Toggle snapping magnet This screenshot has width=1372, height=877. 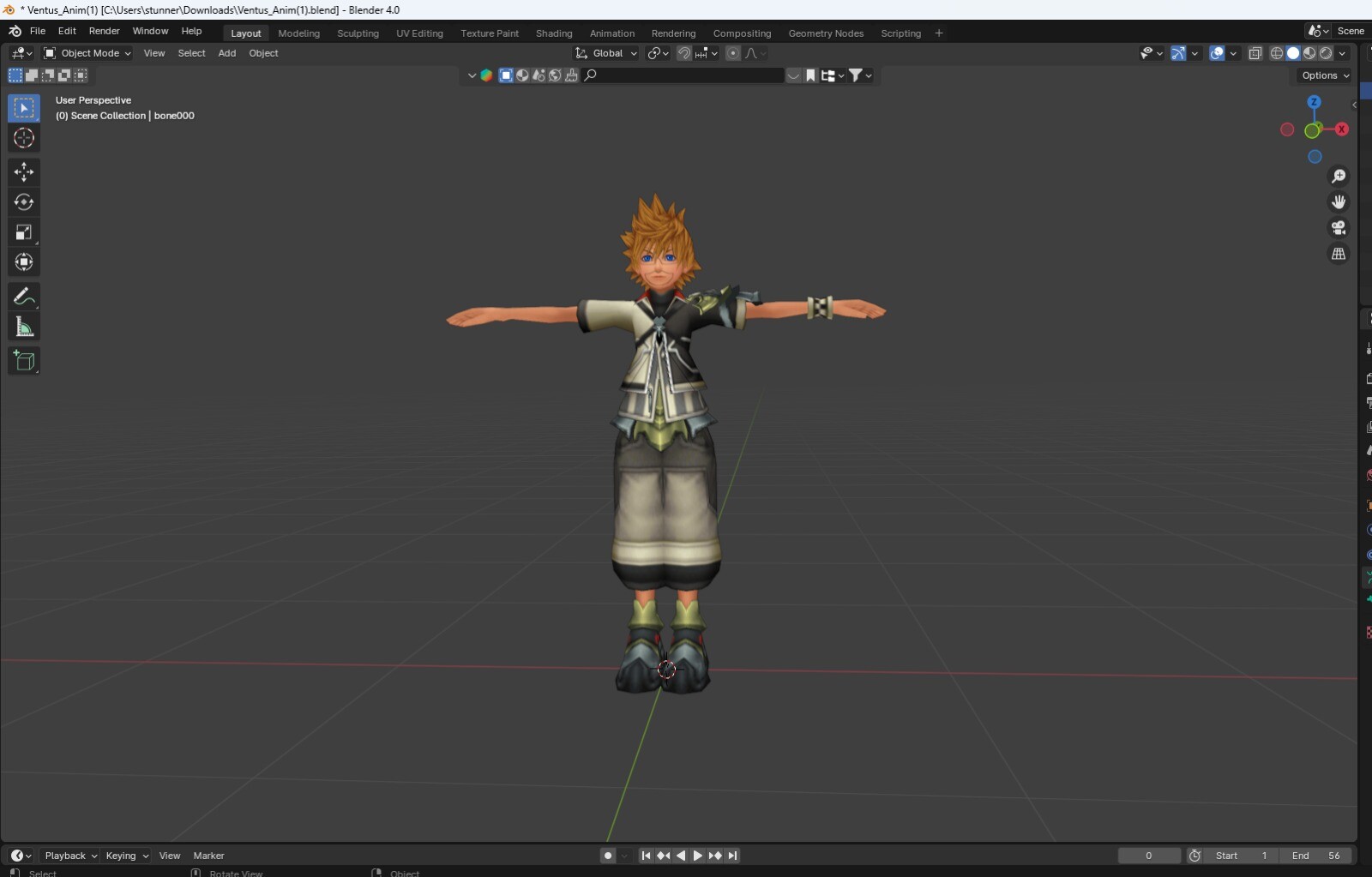683,53
